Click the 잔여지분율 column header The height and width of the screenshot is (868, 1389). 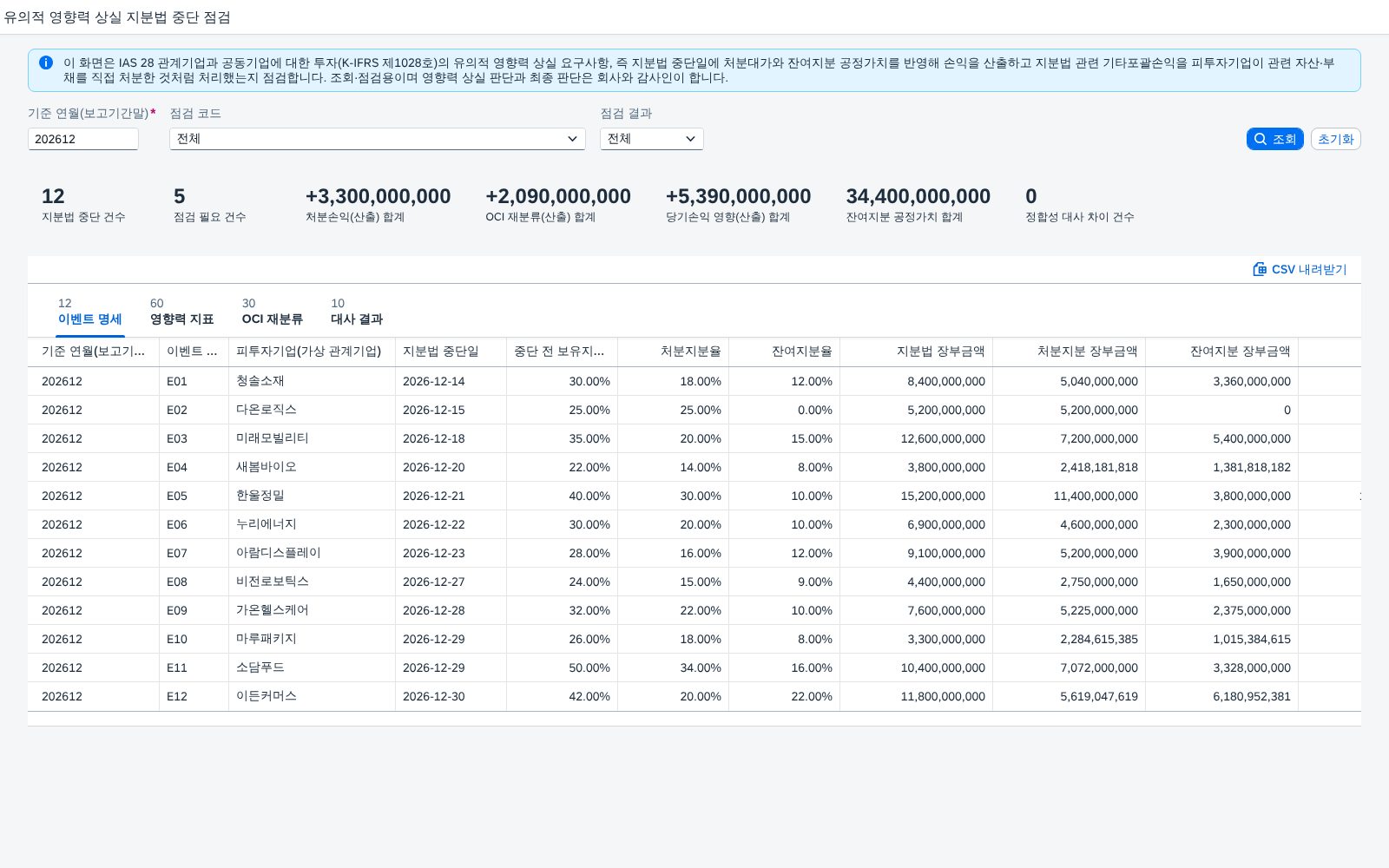784,352
